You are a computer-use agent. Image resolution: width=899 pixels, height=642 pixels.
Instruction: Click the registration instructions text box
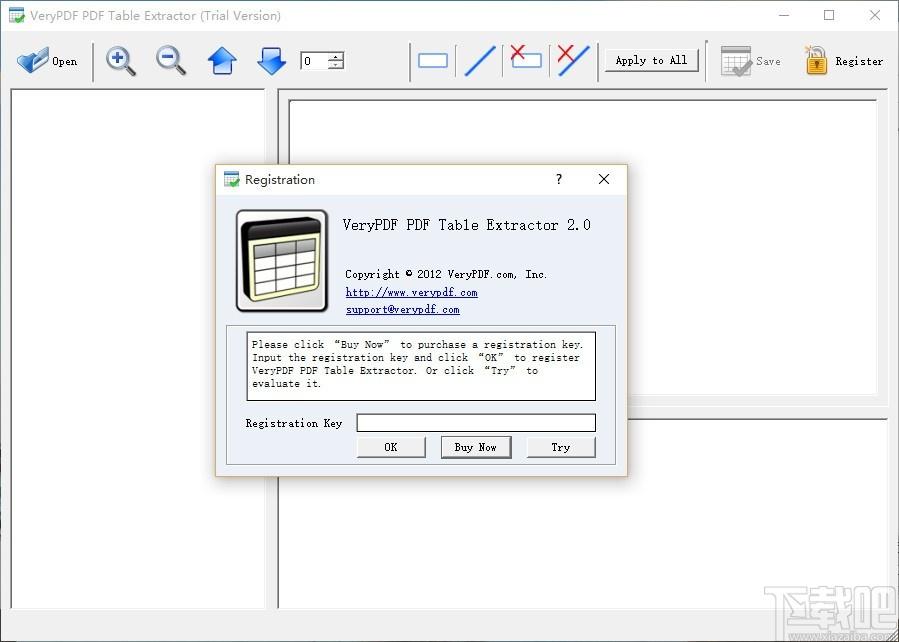tap(421, 366)
